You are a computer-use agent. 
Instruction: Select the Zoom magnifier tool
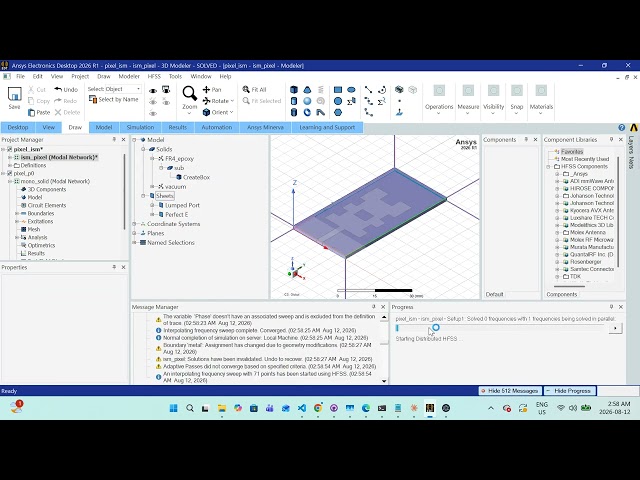pos(189,93)
